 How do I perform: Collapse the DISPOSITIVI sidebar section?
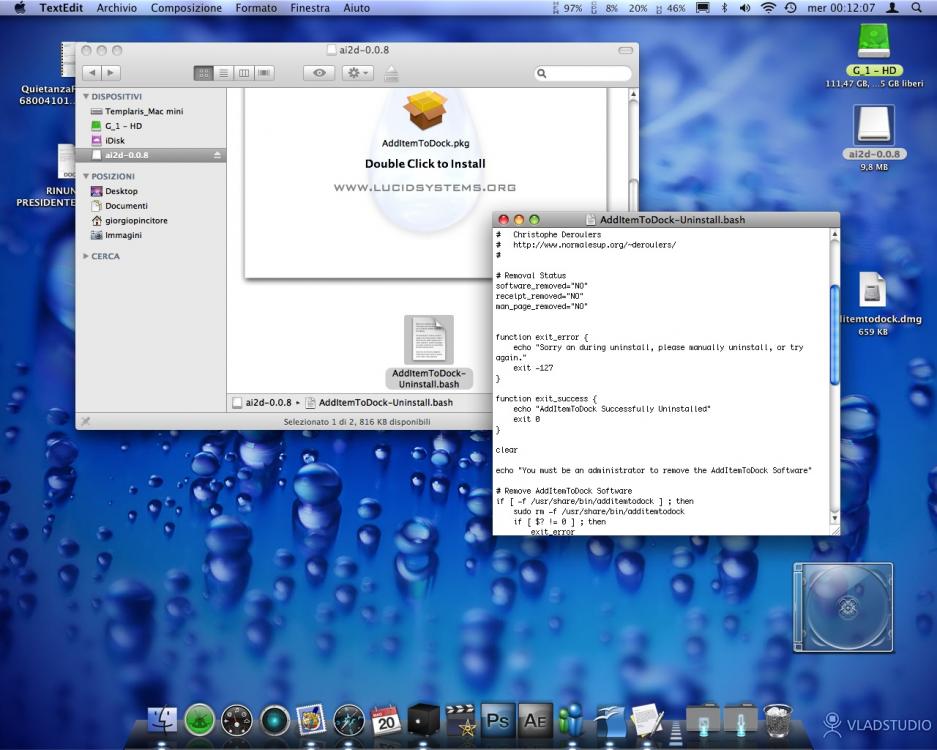(x=86, y=96)
